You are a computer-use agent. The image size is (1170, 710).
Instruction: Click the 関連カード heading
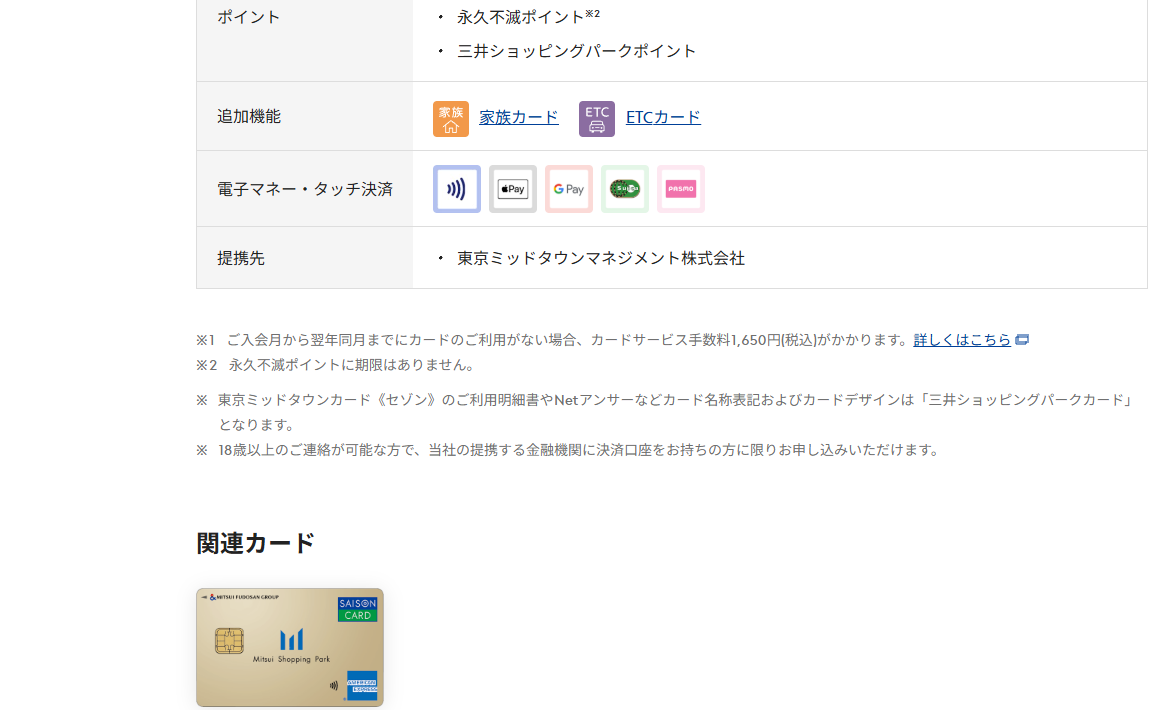click(255, 543)
